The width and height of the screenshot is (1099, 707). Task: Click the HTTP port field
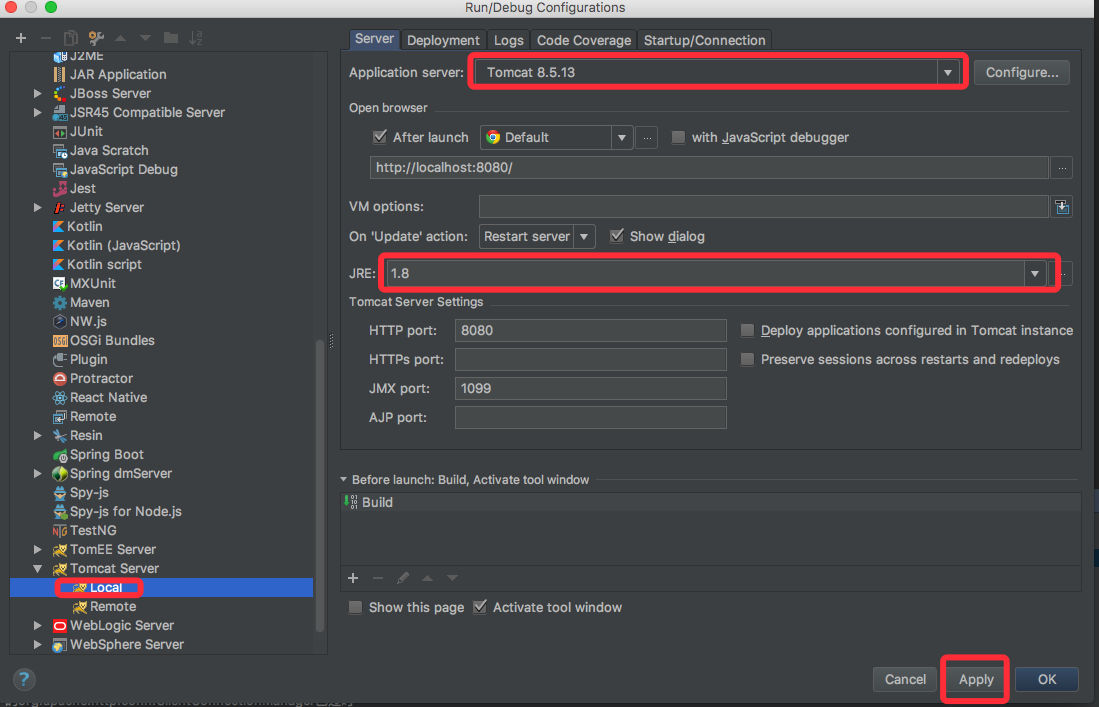pos(590,330)
